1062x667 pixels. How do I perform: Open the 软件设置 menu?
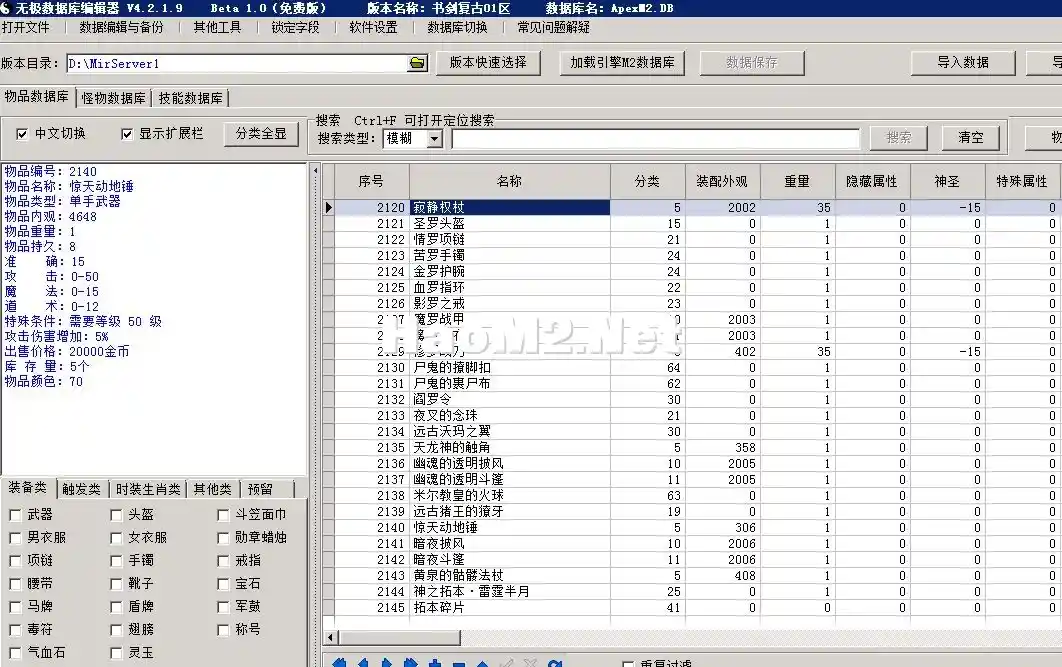(373, 28)
